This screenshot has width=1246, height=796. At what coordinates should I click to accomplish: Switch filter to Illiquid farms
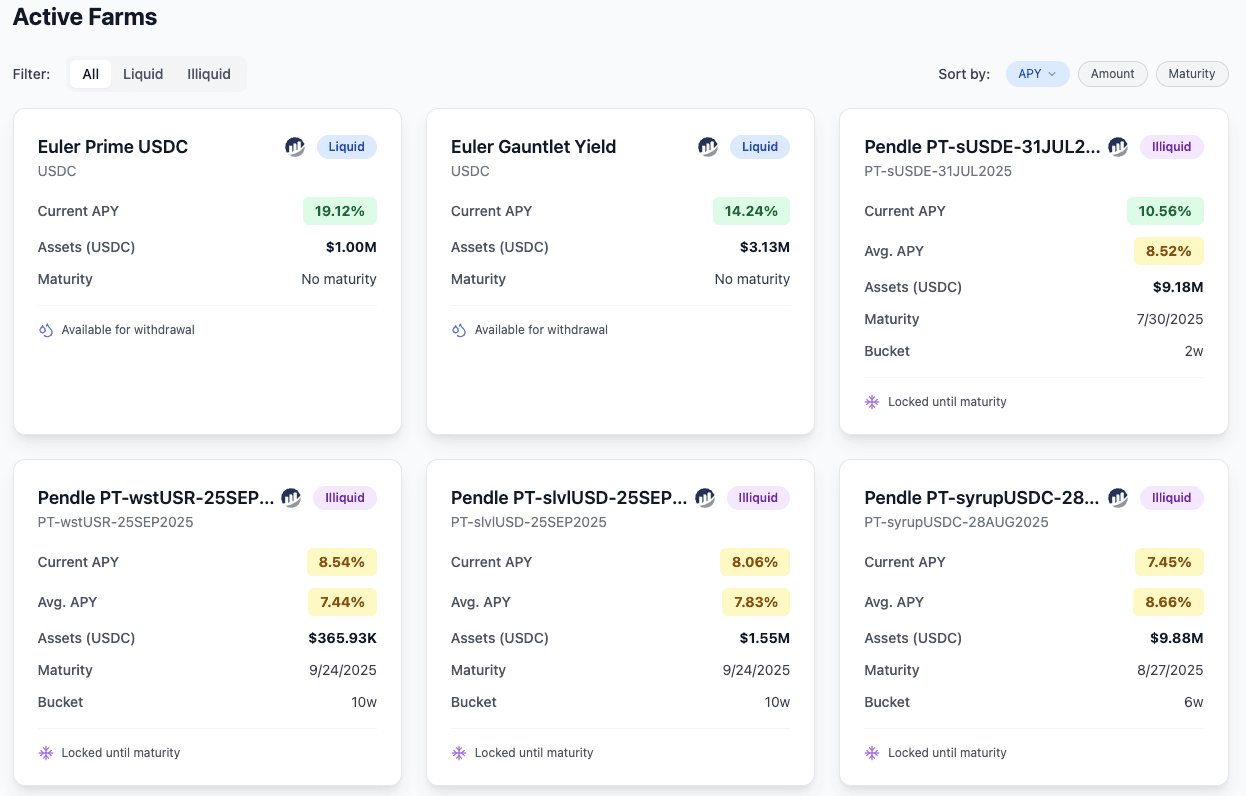pyautogui.click(x=209, y=74)
